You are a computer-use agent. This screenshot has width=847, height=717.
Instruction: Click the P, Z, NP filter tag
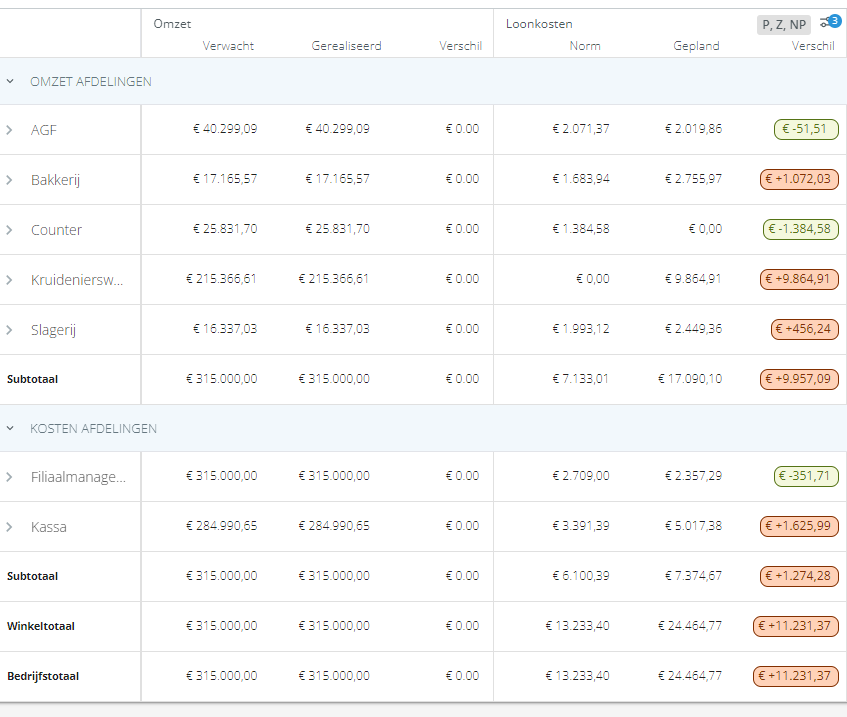pyautogui.click(x=784, y=25)
